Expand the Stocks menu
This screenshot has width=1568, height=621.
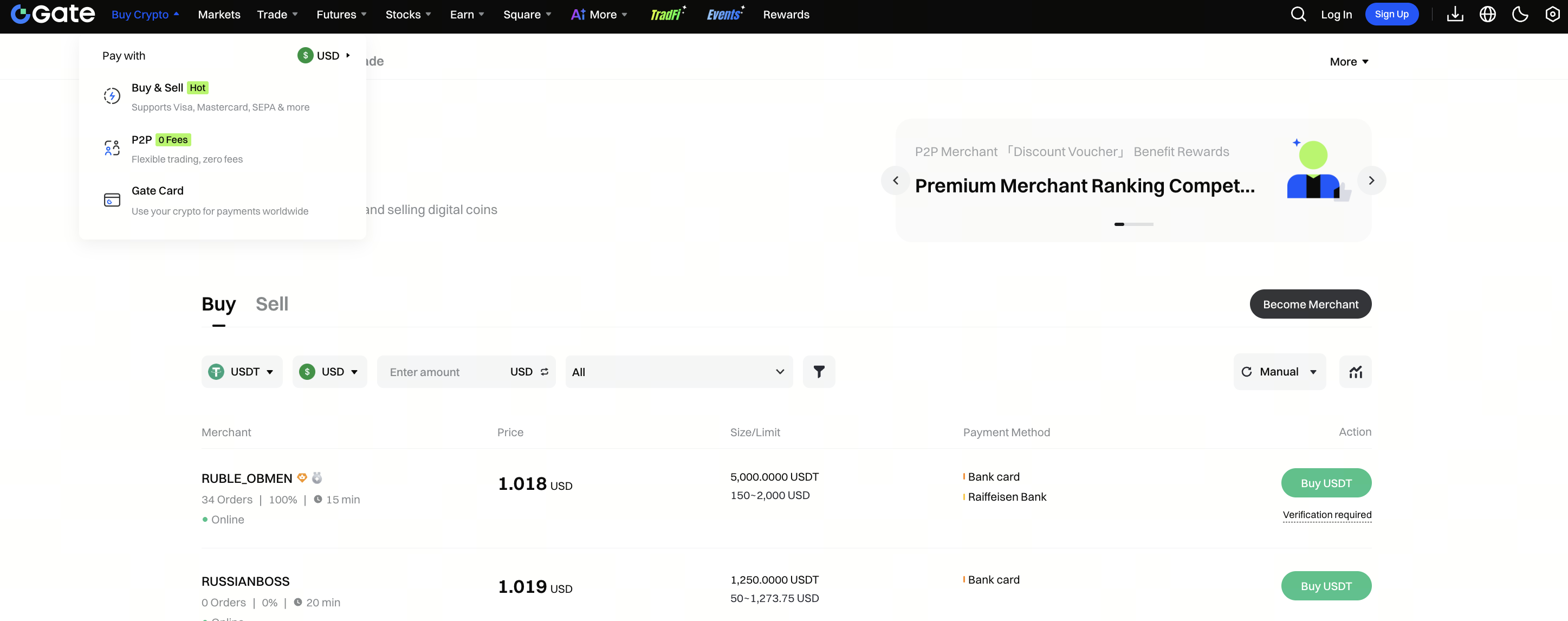tap(408, 15)
